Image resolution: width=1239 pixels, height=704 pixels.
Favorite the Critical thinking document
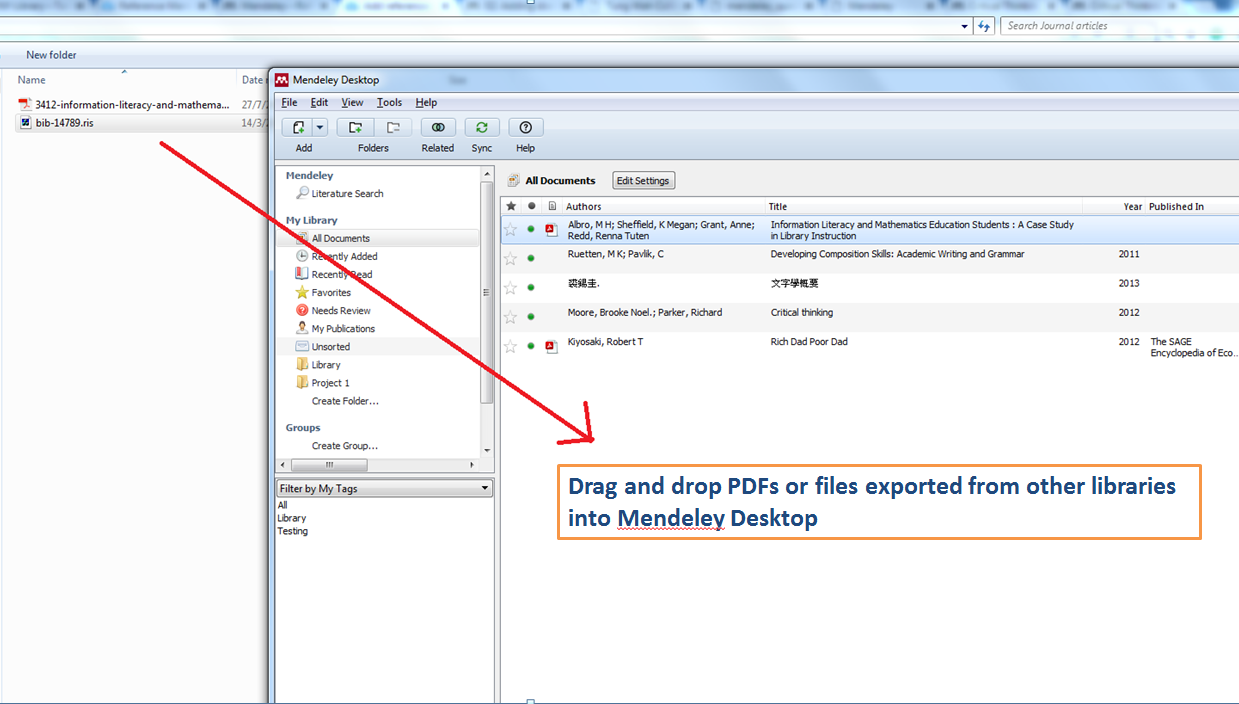[511, 317]
